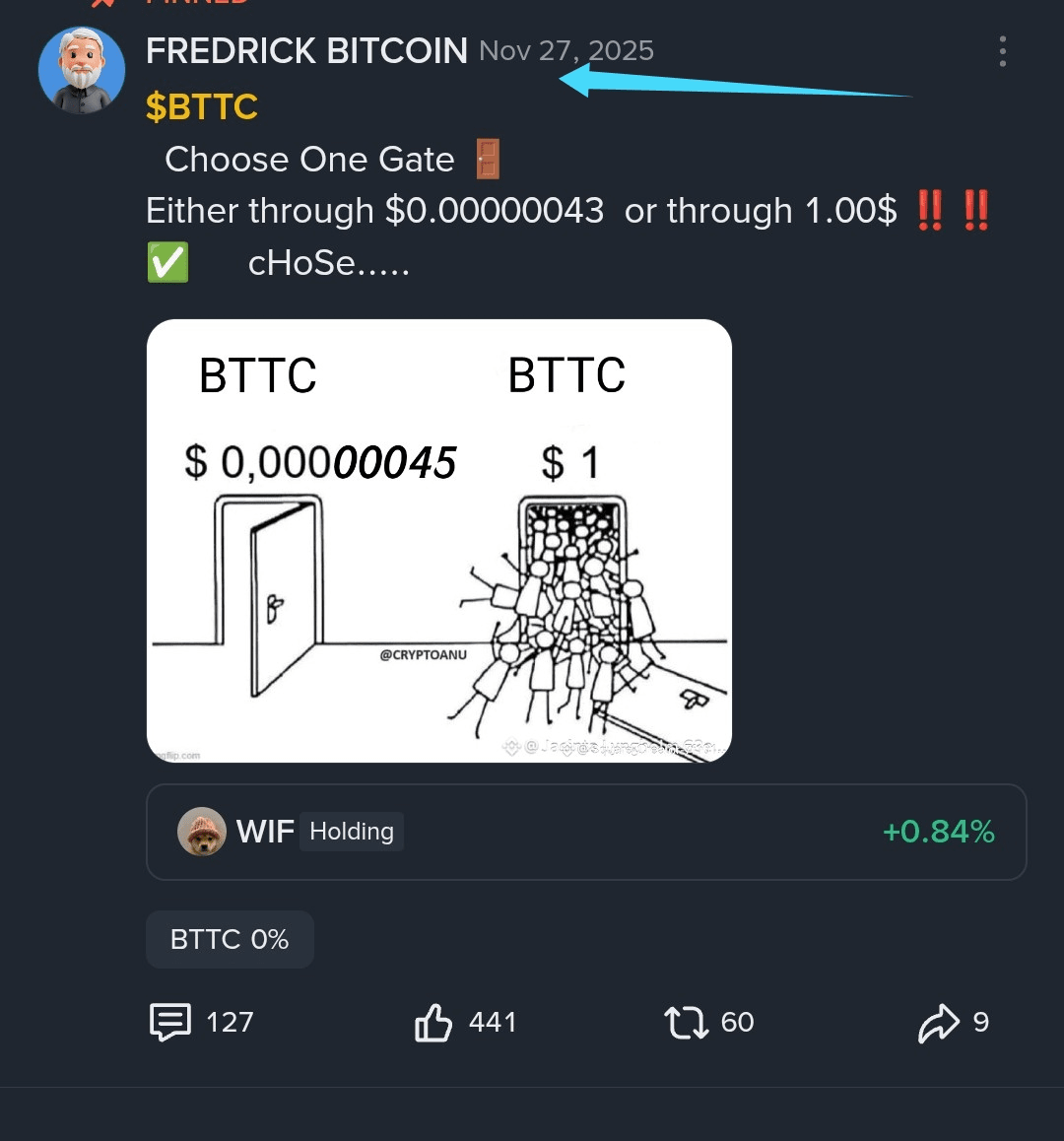Open the $BTTC cashtag link
Viewport: 1064px width, 1141px height.
202,107
